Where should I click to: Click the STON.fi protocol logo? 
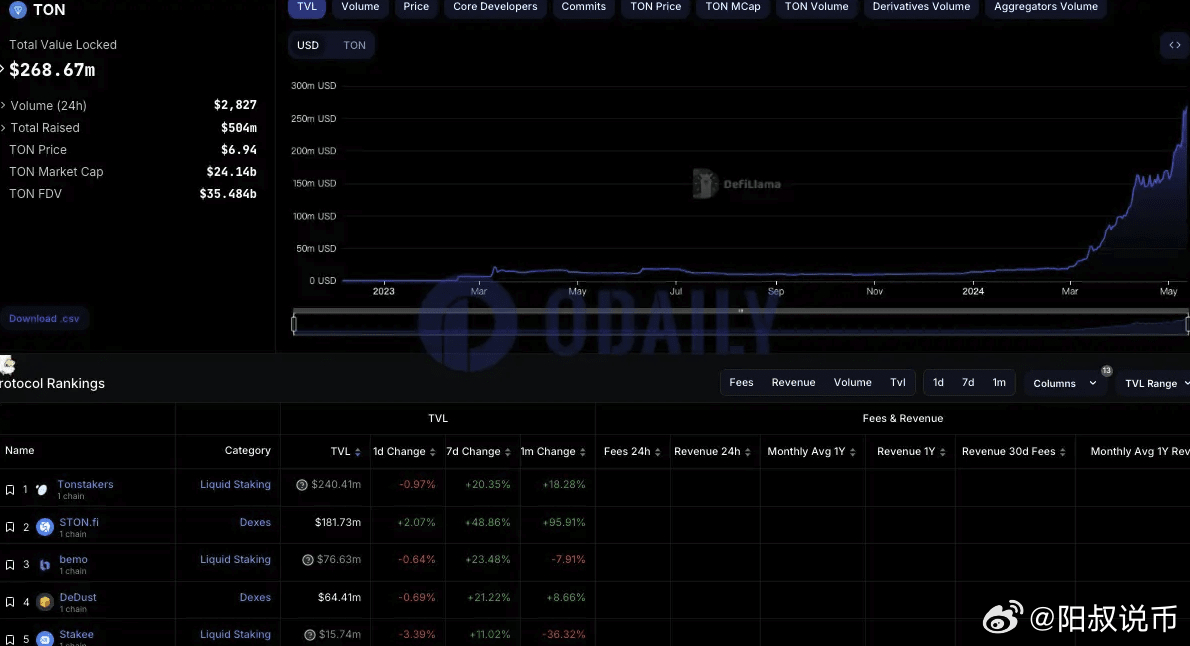[44, 527]
